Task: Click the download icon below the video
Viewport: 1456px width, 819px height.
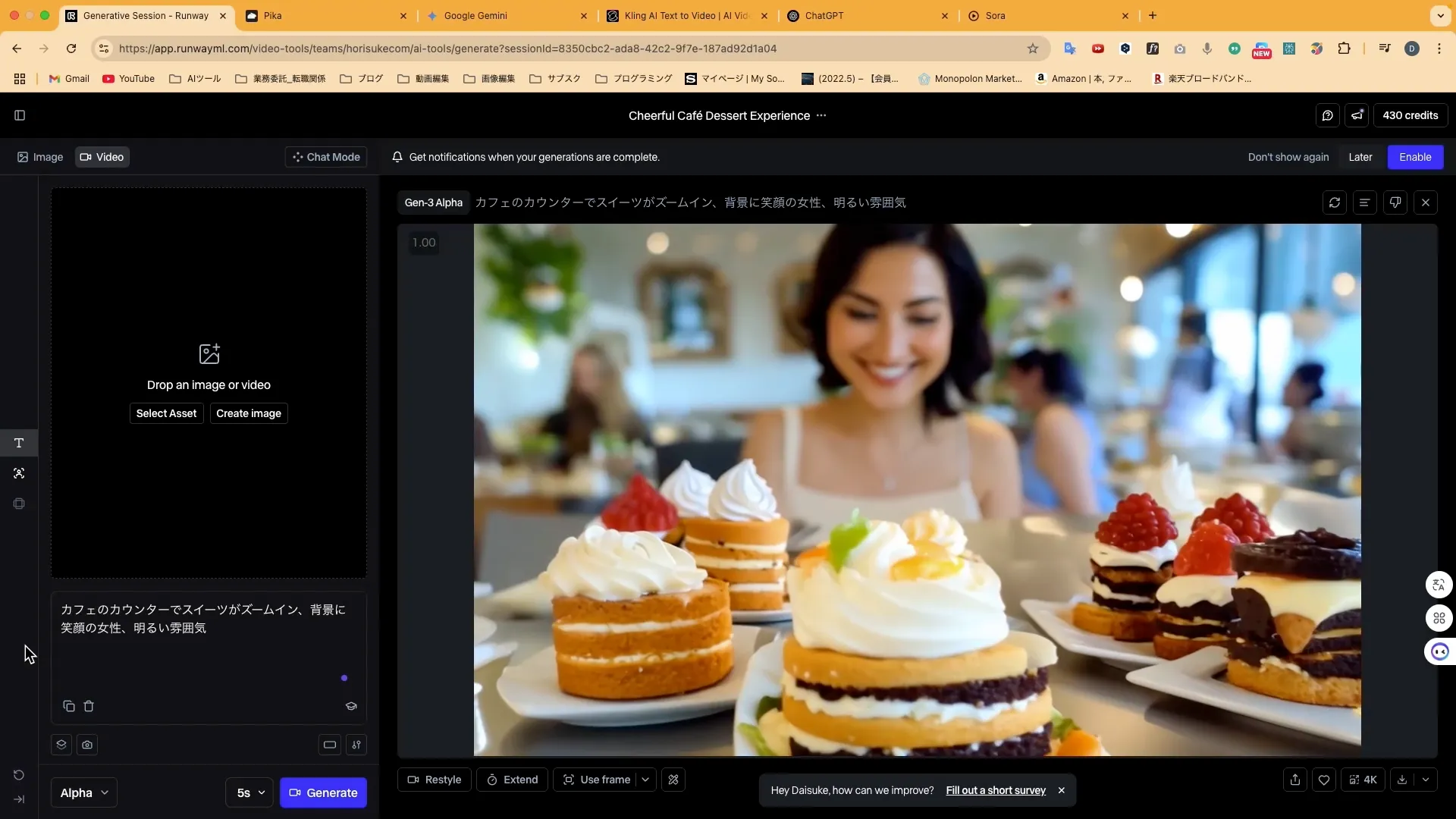Action: point(1402,780)
